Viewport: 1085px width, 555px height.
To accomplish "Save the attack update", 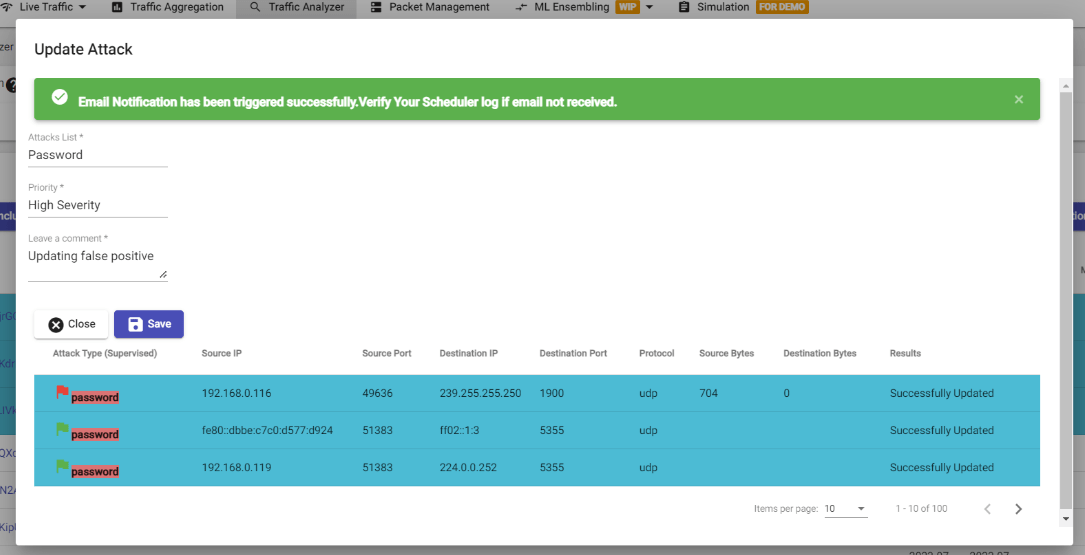I will tap(149, 324).
